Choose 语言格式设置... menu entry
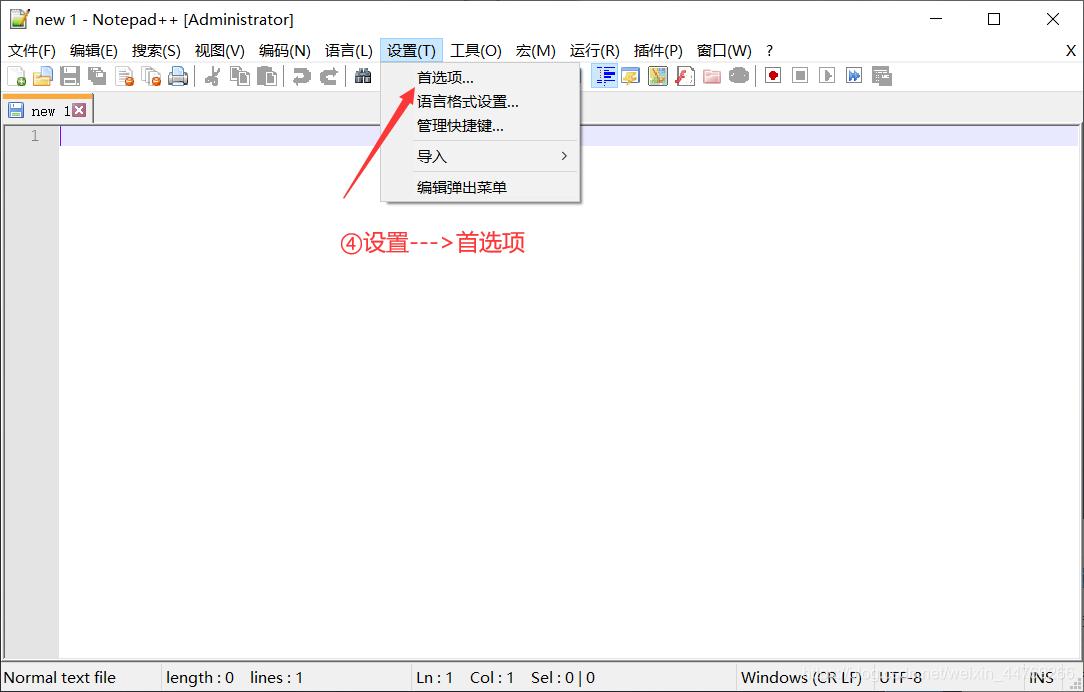Viewport: 1084px width, 692px height. point(480,102)
